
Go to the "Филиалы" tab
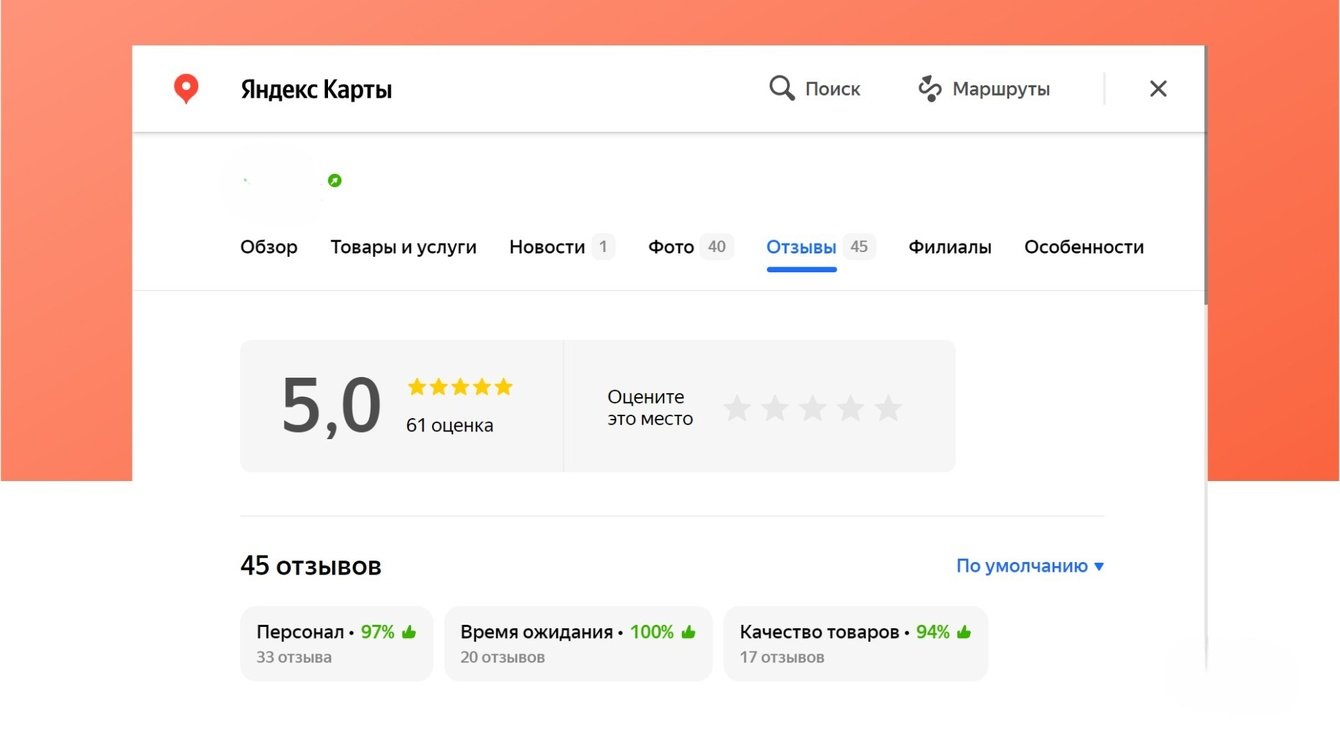coord(950,247)
